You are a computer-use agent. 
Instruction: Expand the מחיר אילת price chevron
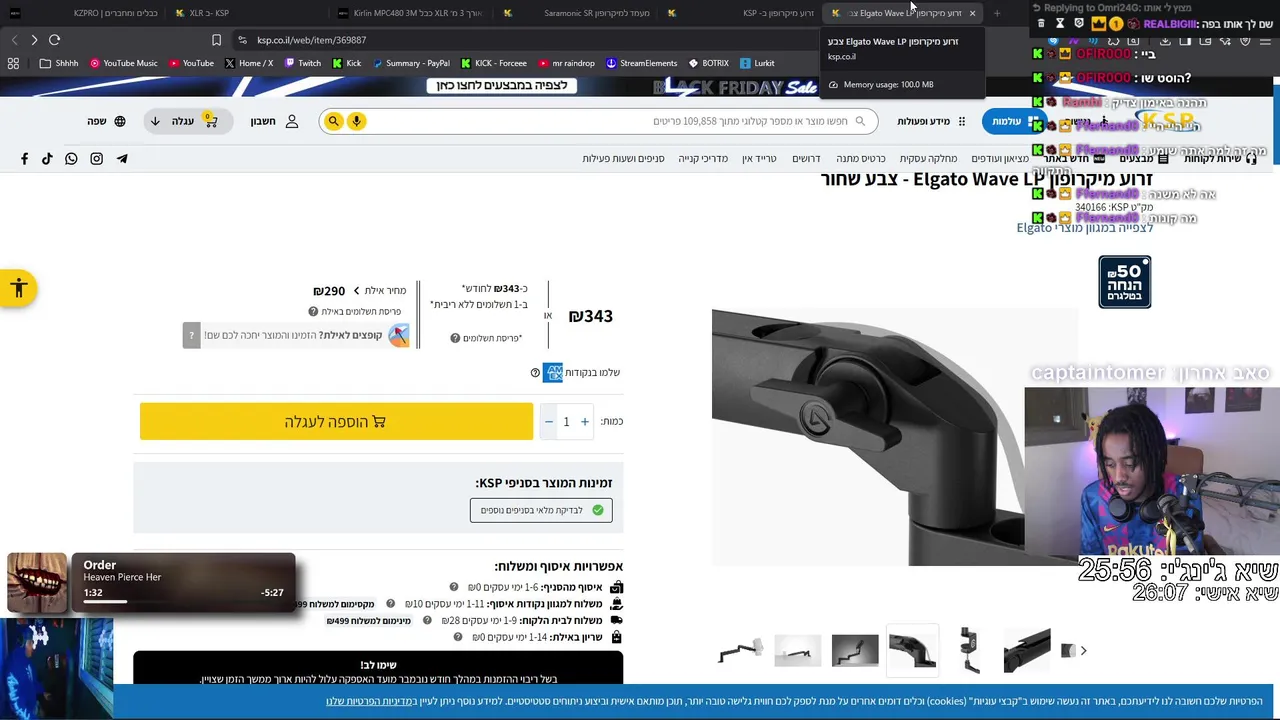(x=356, y=291)
